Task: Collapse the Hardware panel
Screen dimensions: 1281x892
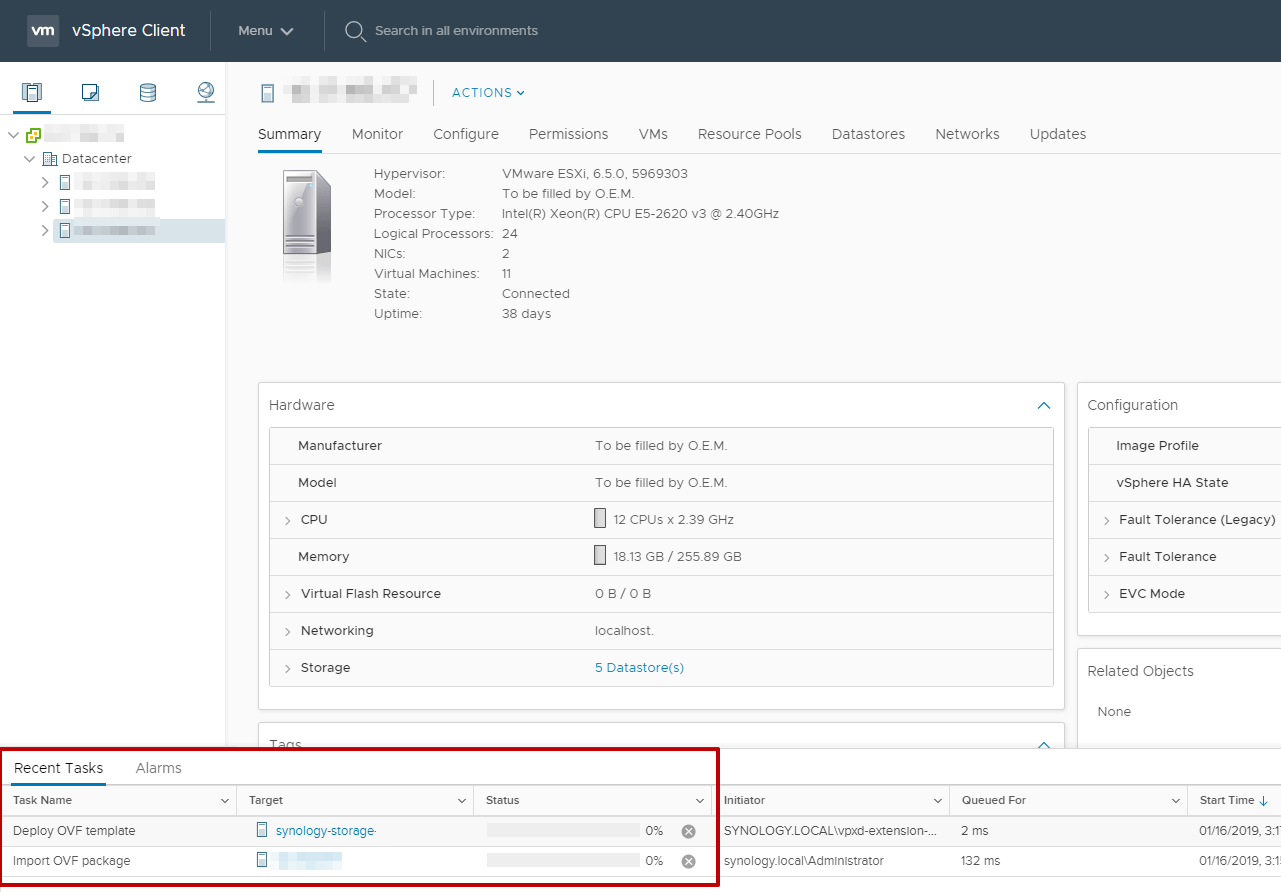Action: [x=1043, y=405]
